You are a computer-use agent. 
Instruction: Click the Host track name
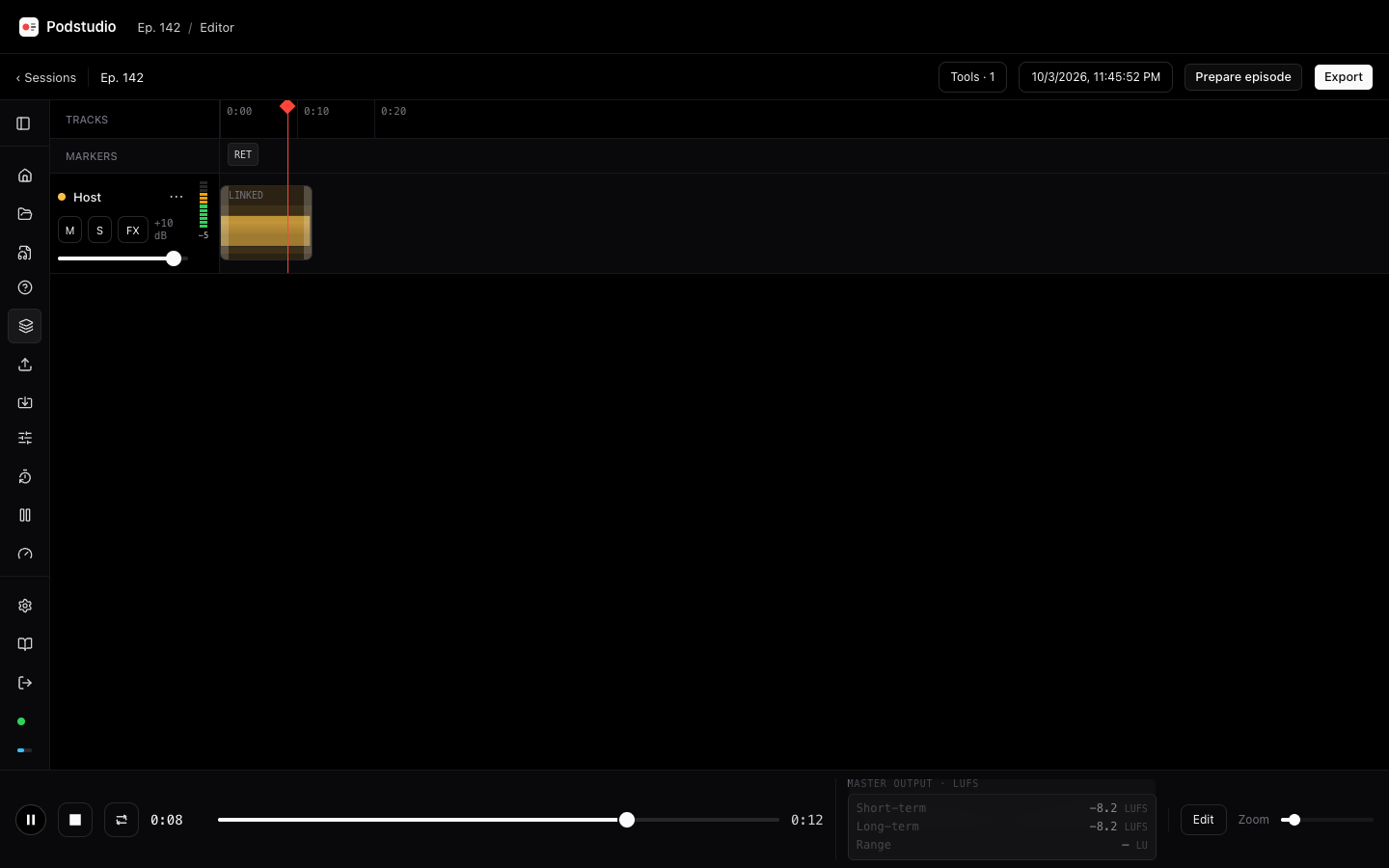click(x=87, y=197)
